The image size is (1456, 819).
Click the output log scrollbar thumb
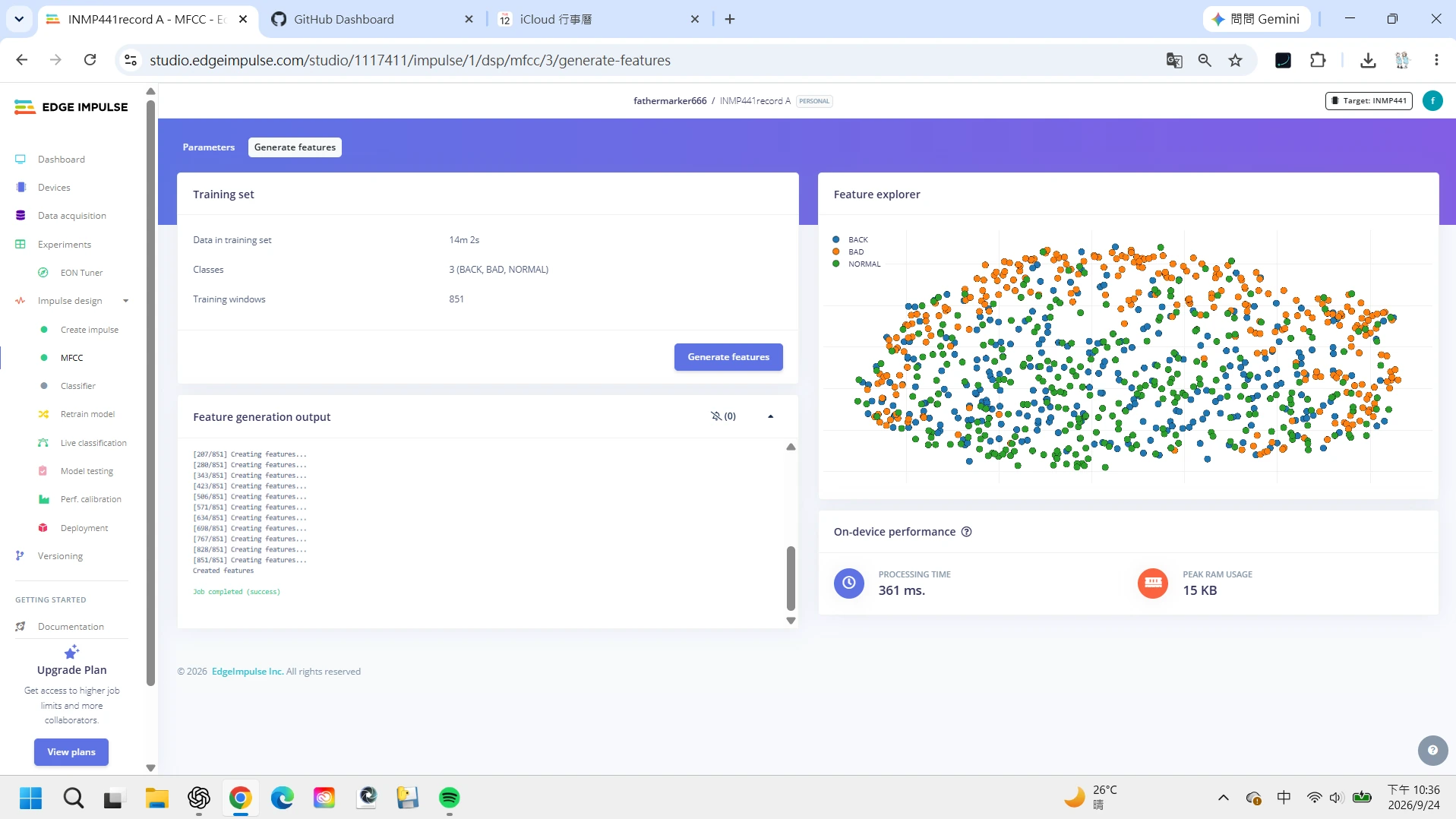[x=791, y=577]
